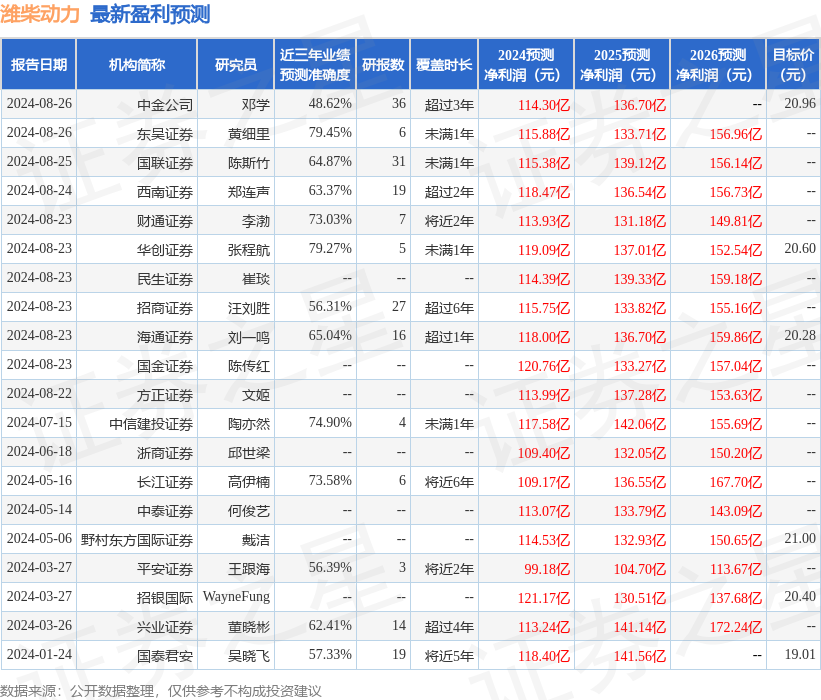Click the 2026预测净利润 header
This screenshot has height=700, width=821.
tap(718, 64)
